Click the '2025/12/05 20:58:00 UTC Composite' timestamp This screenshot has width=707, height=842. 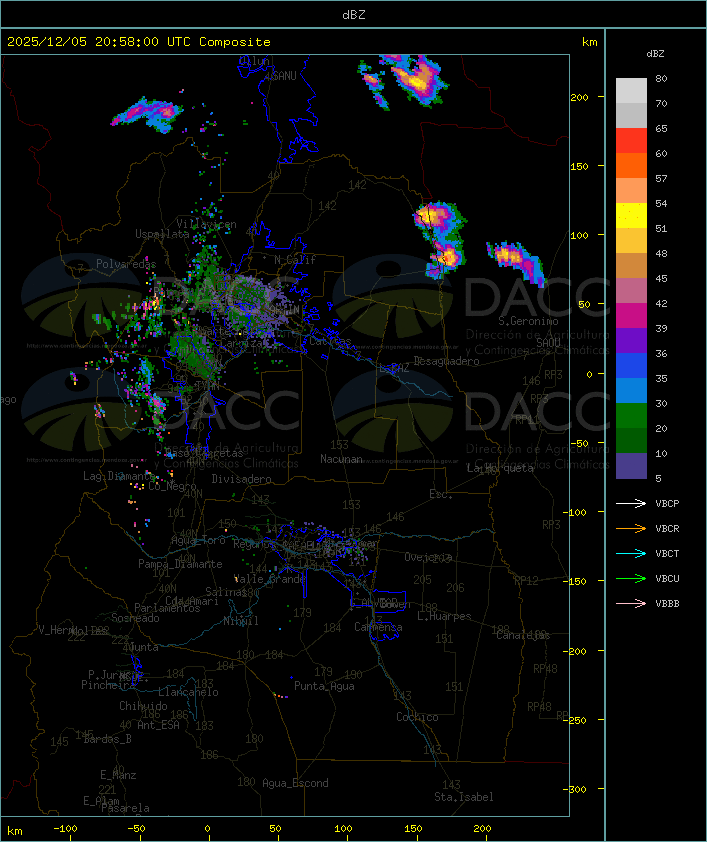139,42
